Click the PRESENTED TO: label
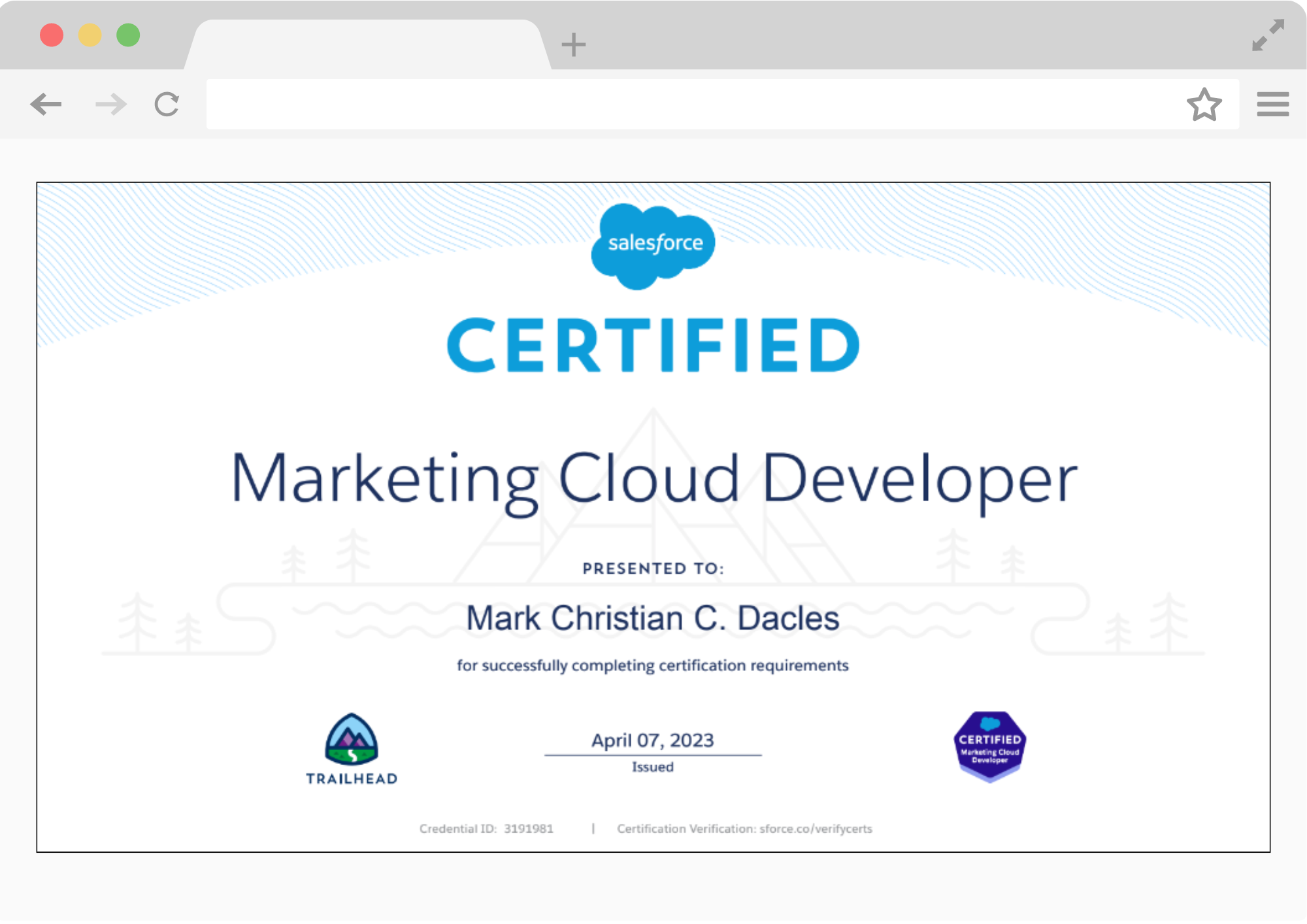Viewport: 1307px width, 924px height. 653,569
